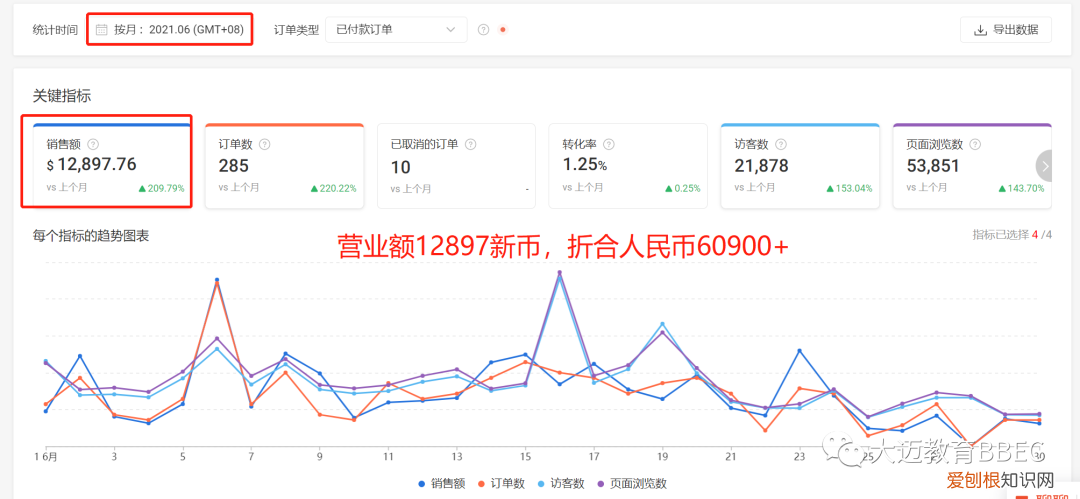The height and width of the screenshot is (499, 1080).
Task: Click the 关键指标 section heading
Action: click(62, 96)
